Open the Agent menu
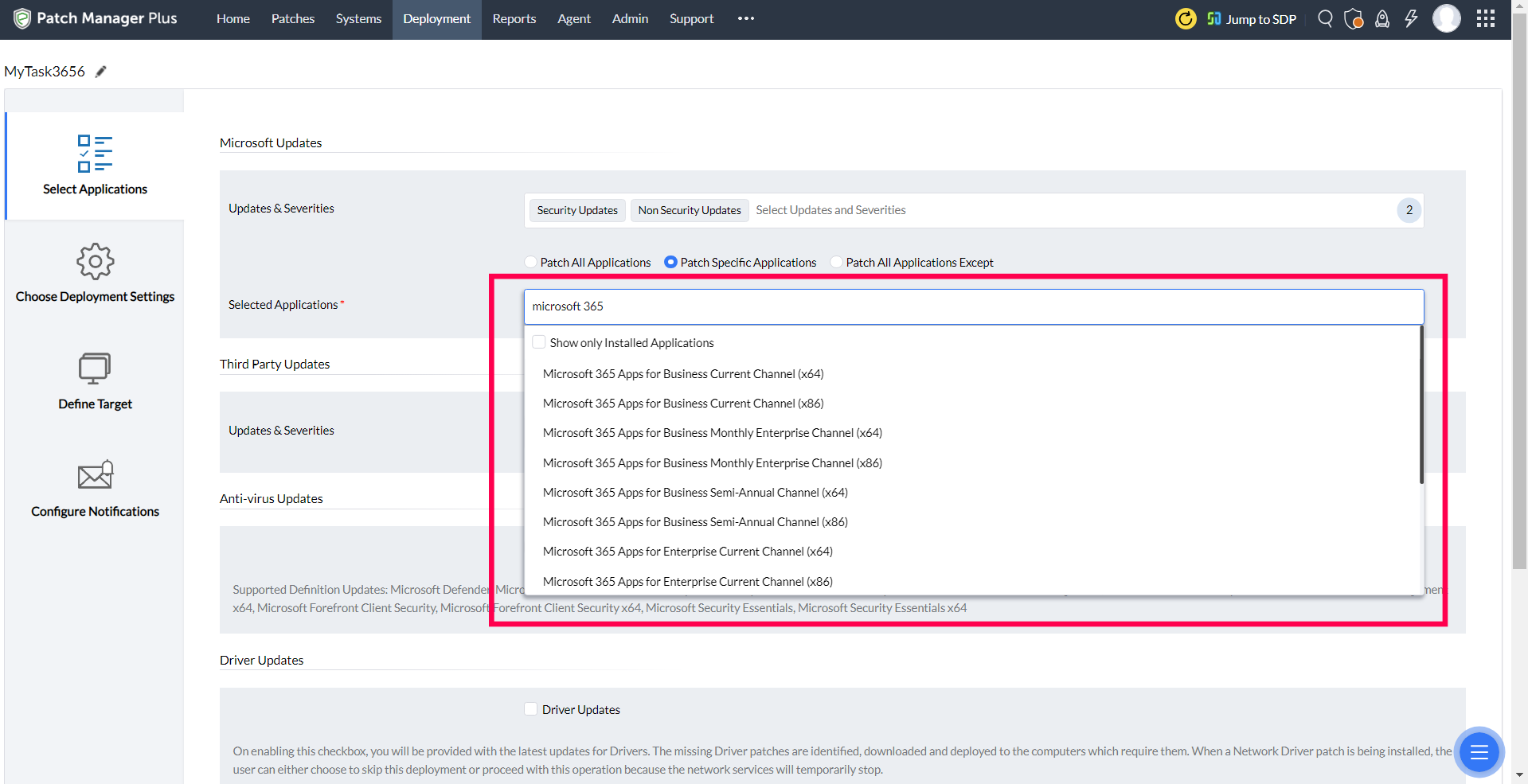Screen dimensions: 1528x784 pyautogui.click(x=574, y=18)
